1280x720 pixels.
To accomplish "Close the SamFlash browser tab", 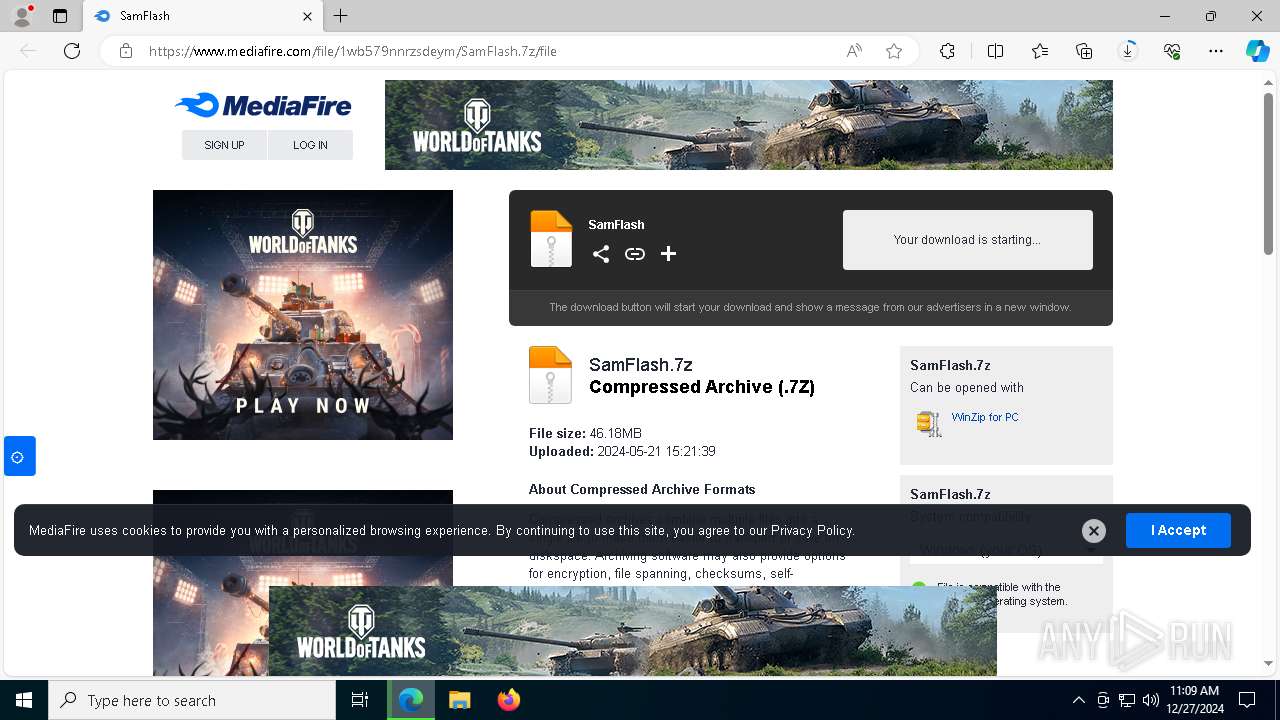I will click(308, 16).
